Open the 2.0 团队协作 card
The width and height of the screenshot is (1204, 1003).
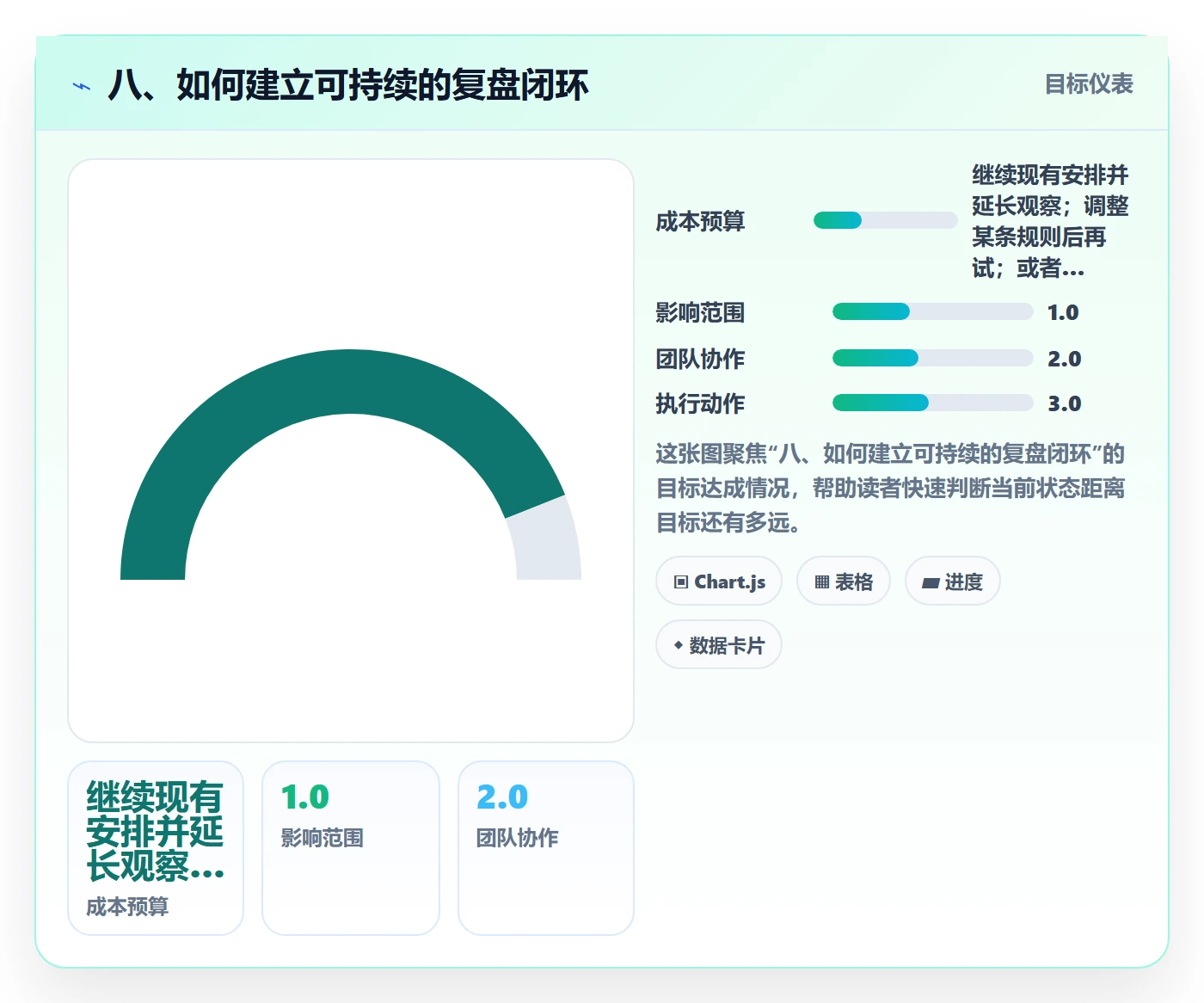point(546,848)
